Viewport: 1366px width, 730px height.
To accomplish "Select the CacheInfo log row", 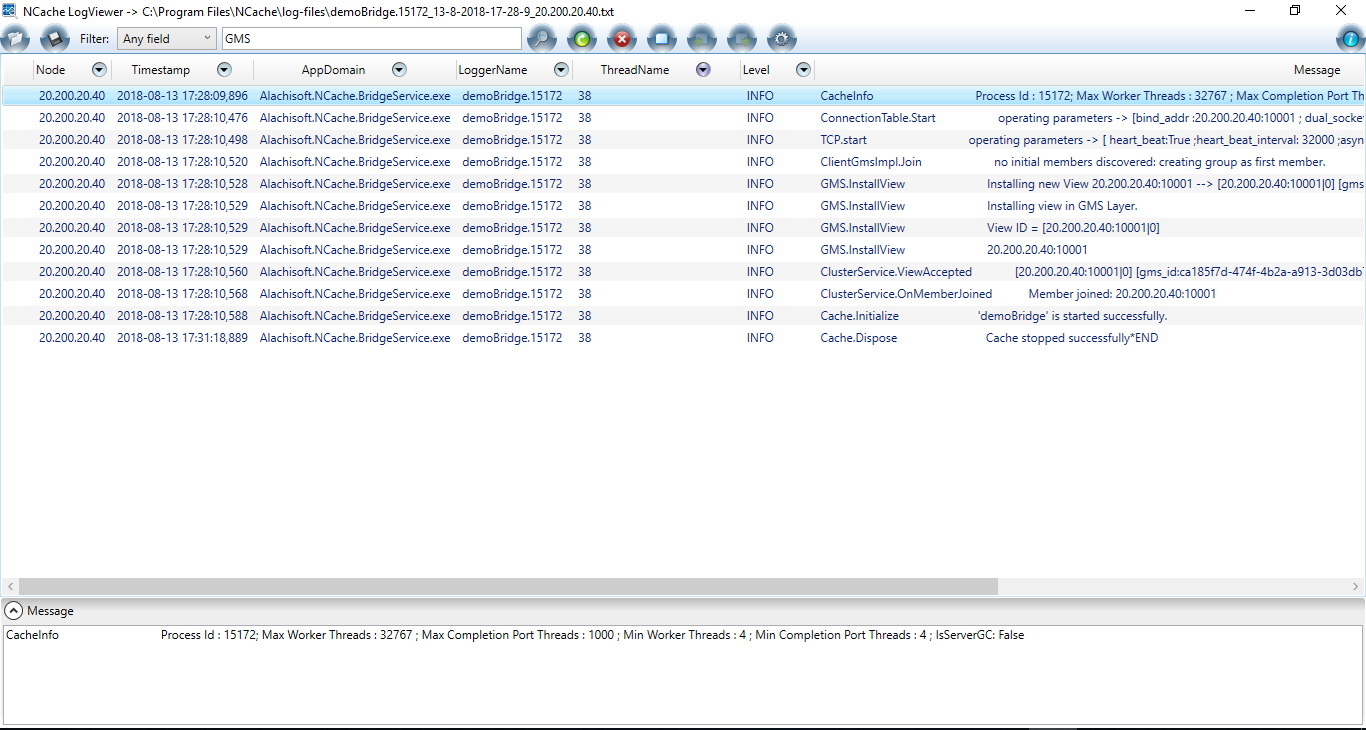I will (683, 96).
